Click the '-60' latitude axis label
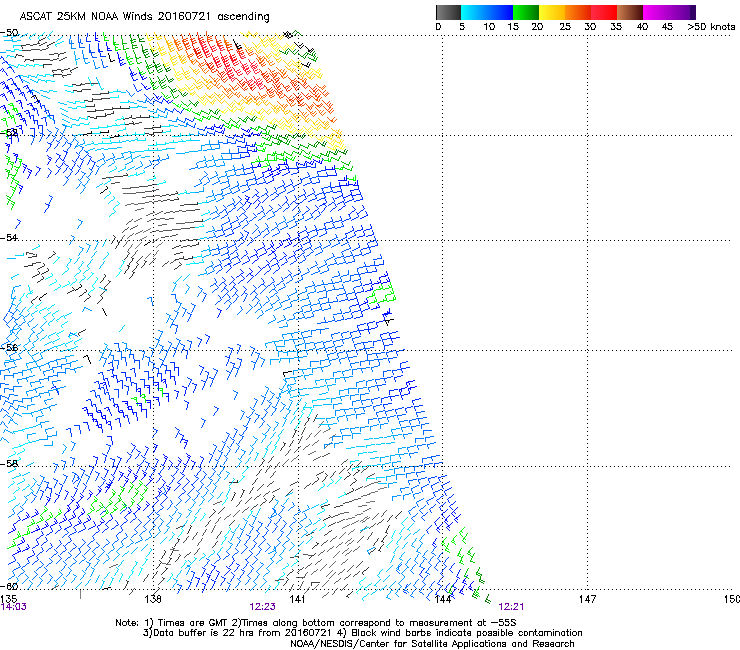740x650 pixels. [x=9, y=586]
